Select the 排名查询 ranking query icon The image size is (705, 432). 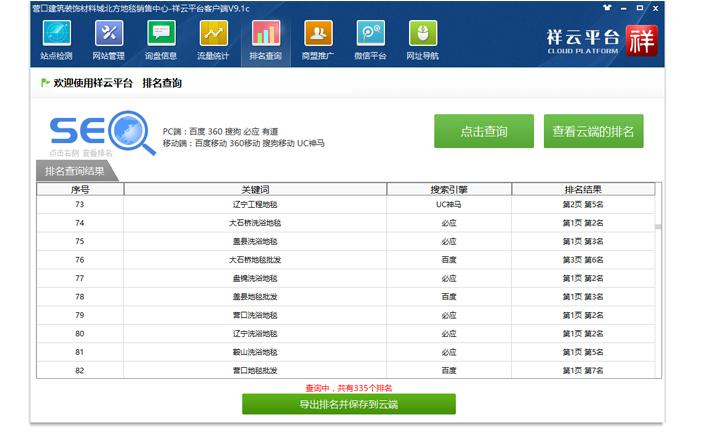tap(265, 40)
